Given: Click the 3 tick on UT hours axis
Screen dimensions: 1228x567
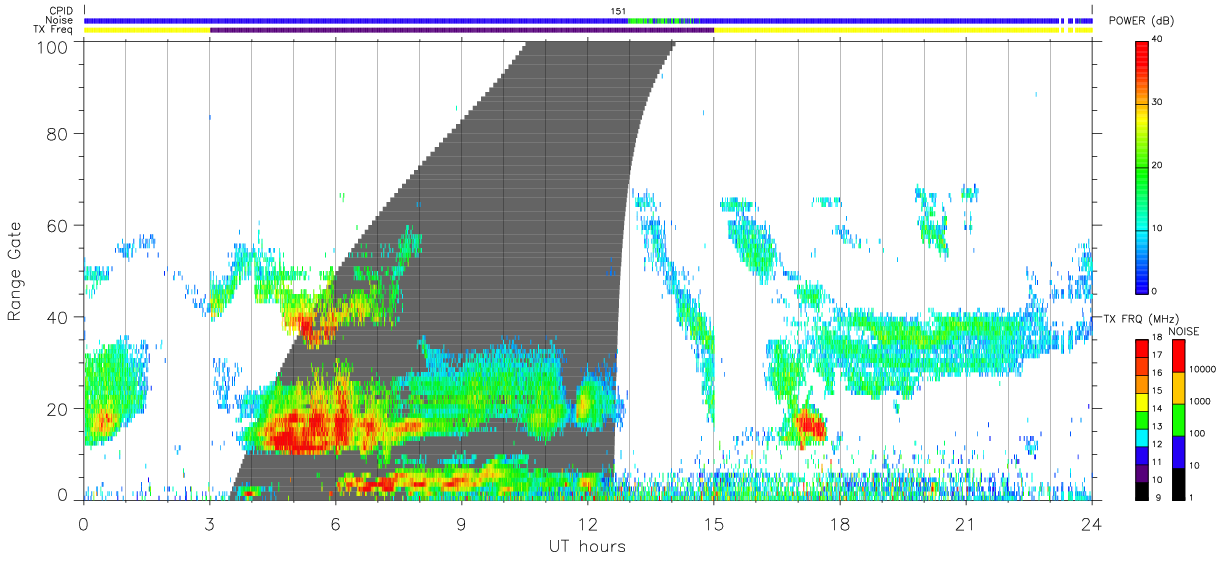Looking at the screenshot, I should point(210,524).
